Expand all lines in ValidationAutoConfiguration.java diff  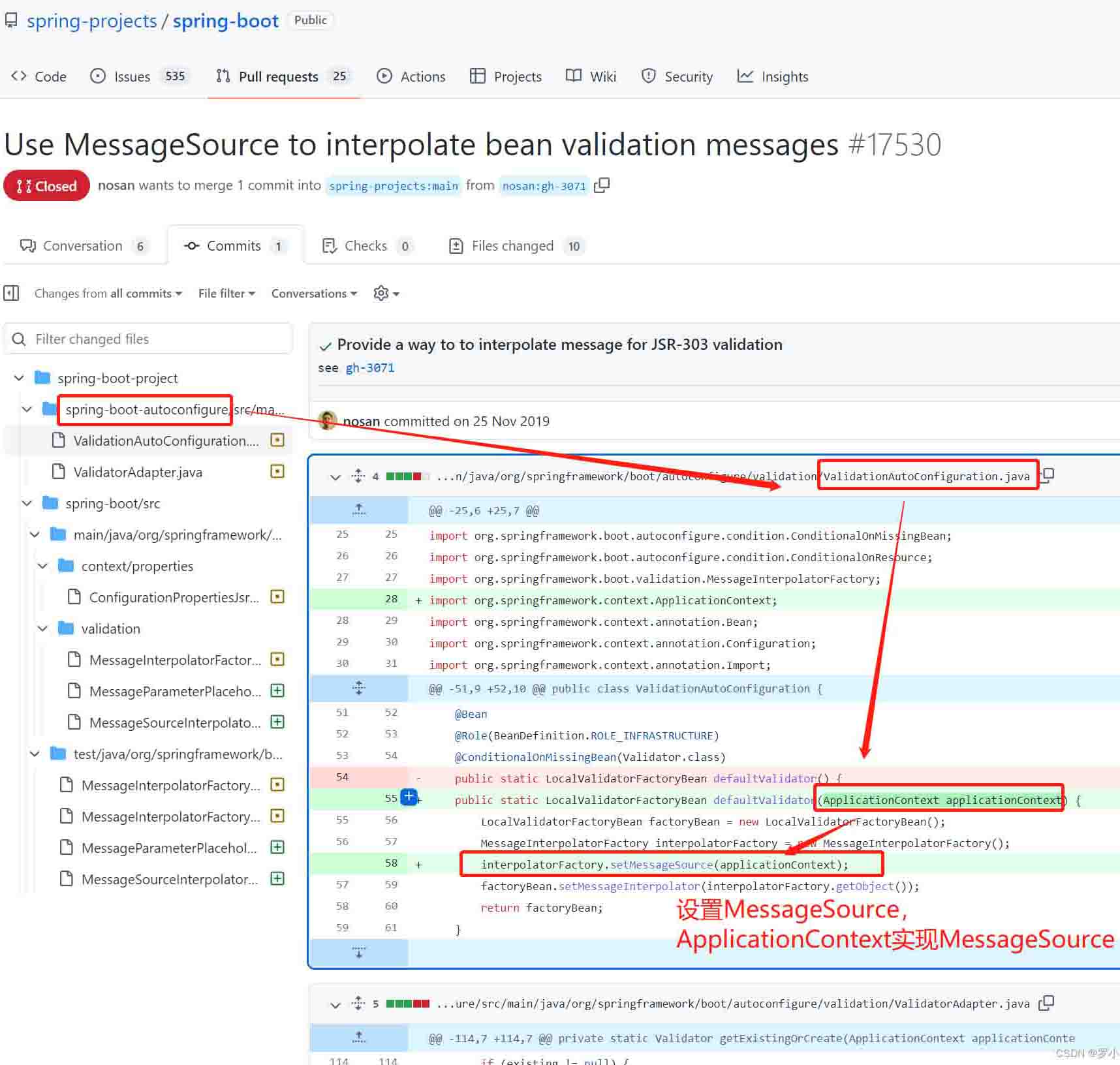[358, 476]
